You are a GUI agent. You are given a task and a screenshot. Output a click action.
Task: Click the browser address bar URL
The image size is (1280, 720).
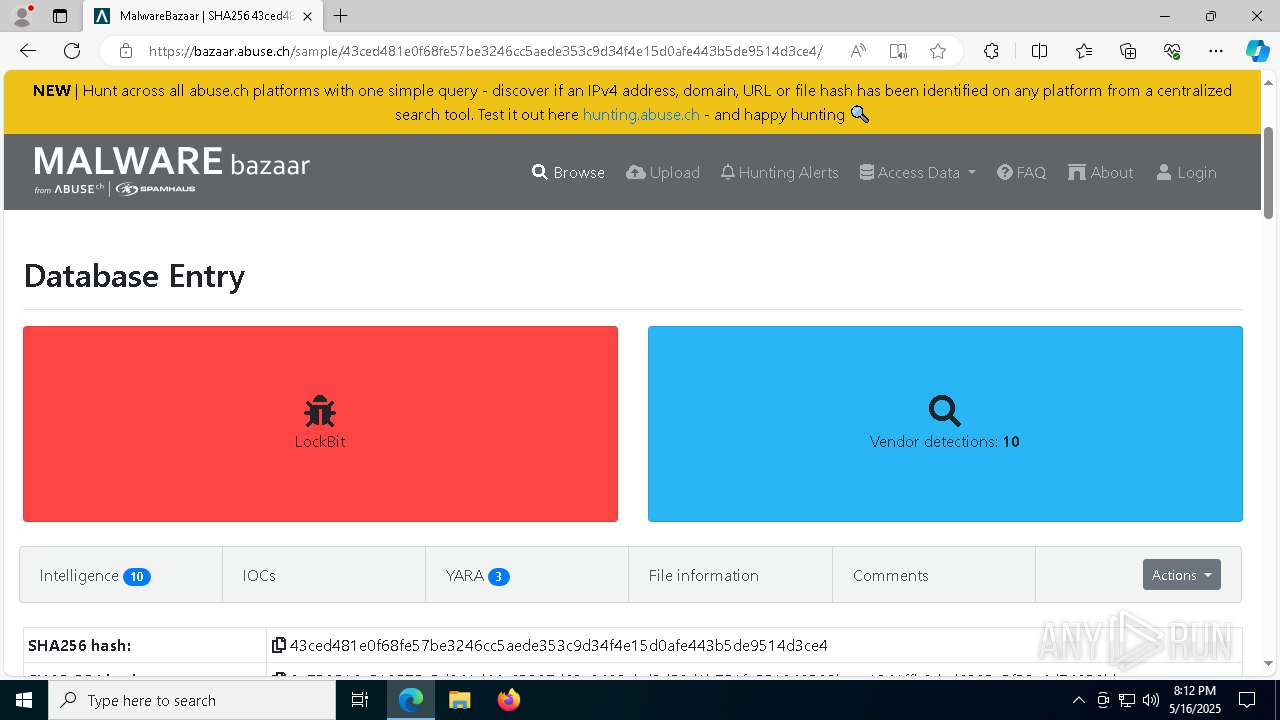(485, 51)
